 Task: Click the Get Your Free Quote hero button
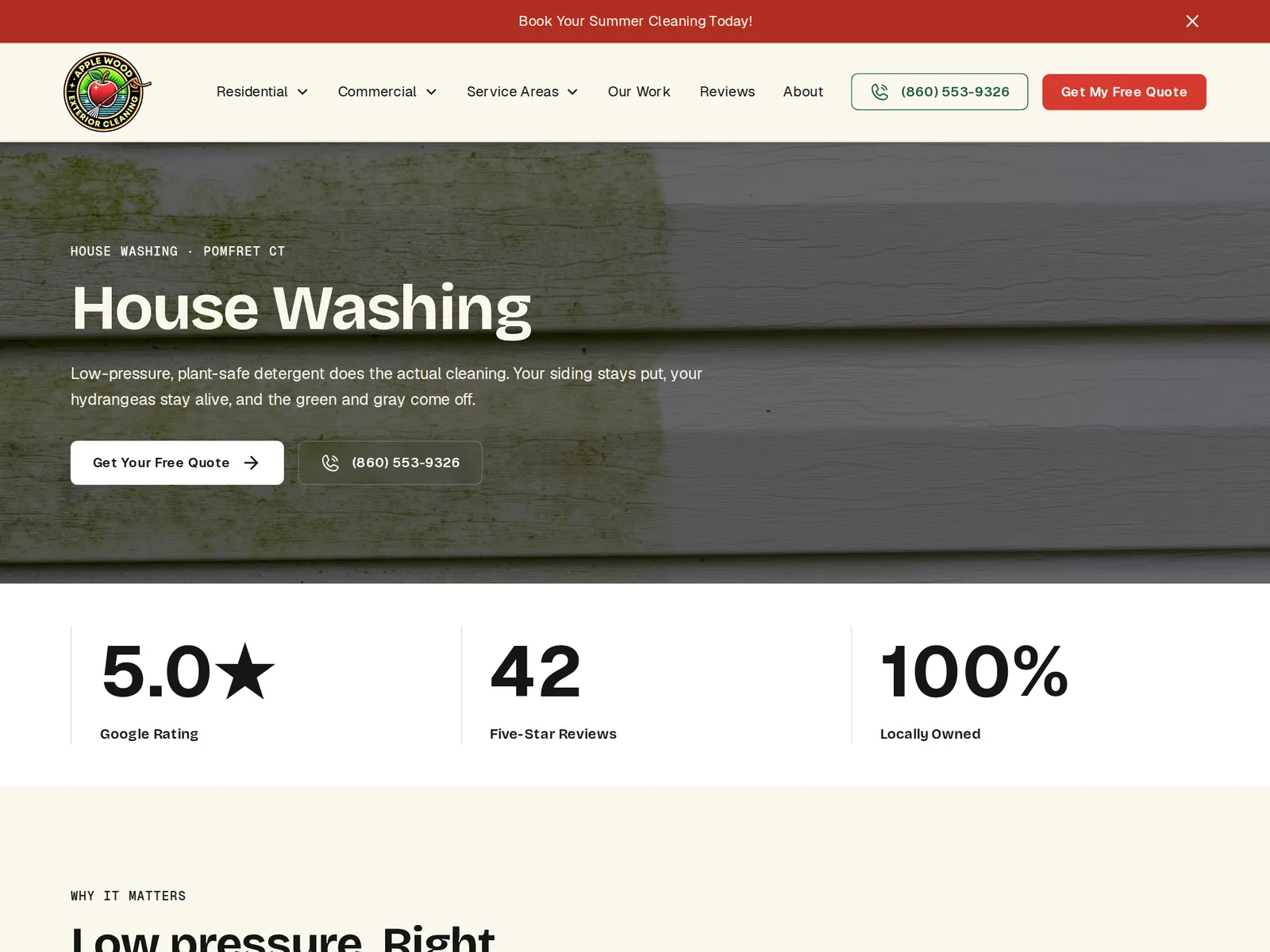point(177,463)
